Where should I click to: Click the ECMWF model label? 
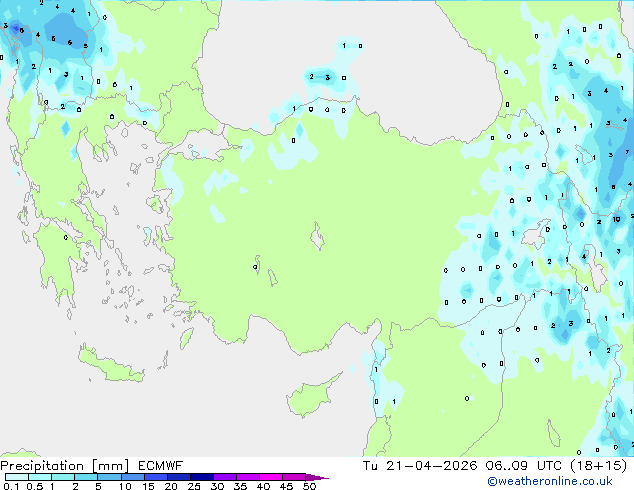[160, 466]
